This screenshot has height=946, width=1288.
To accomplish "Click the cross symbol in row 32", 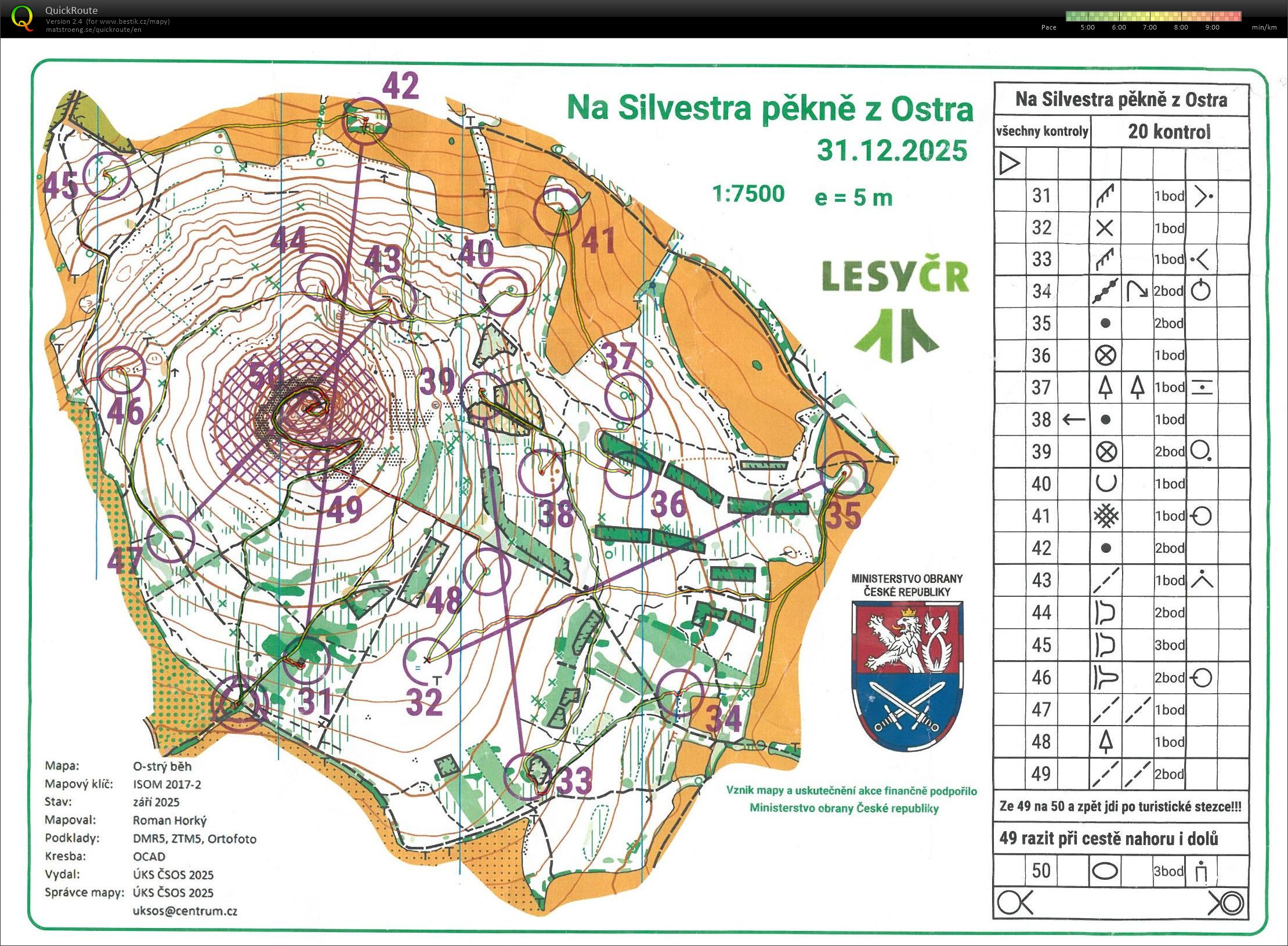I will [x=1105, y=228].
